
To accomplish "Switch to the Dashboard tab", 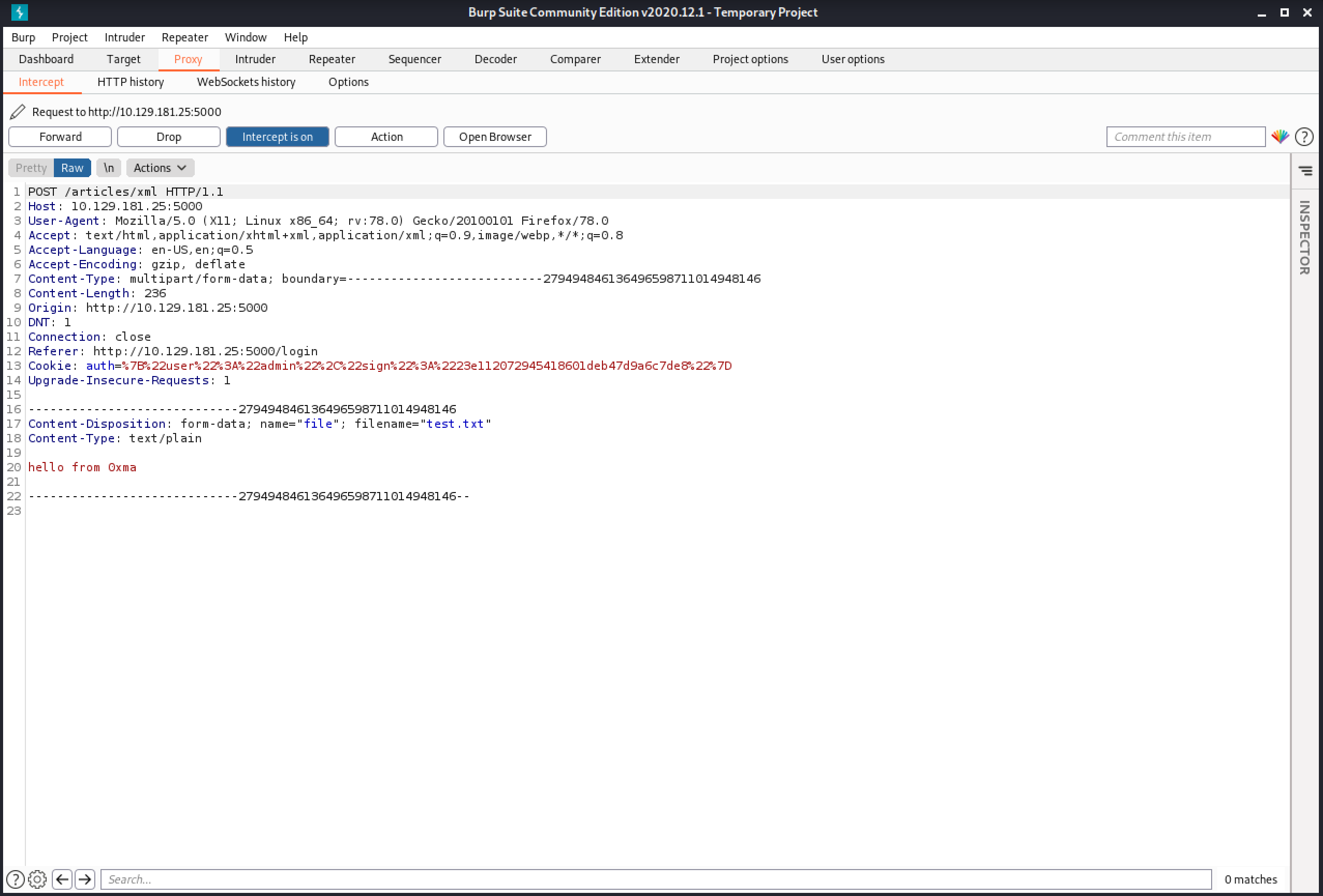I will pos(46,59).
